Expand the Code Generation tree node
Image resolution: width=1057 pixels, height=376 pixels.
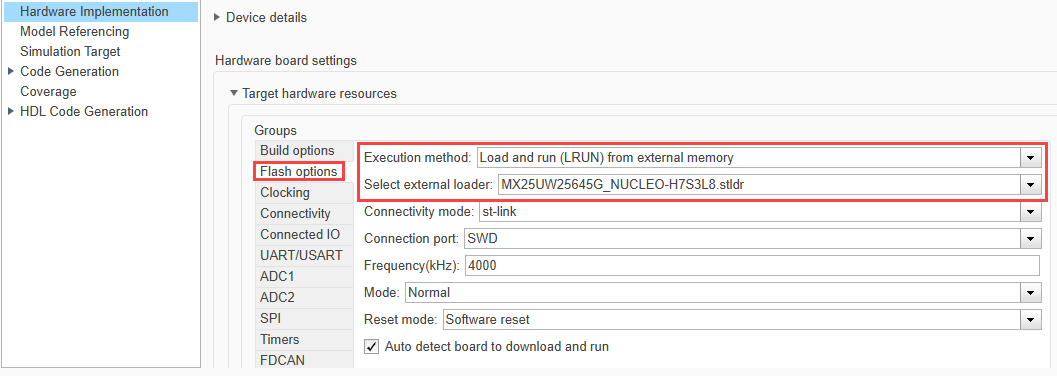click(x=10, y=71)
